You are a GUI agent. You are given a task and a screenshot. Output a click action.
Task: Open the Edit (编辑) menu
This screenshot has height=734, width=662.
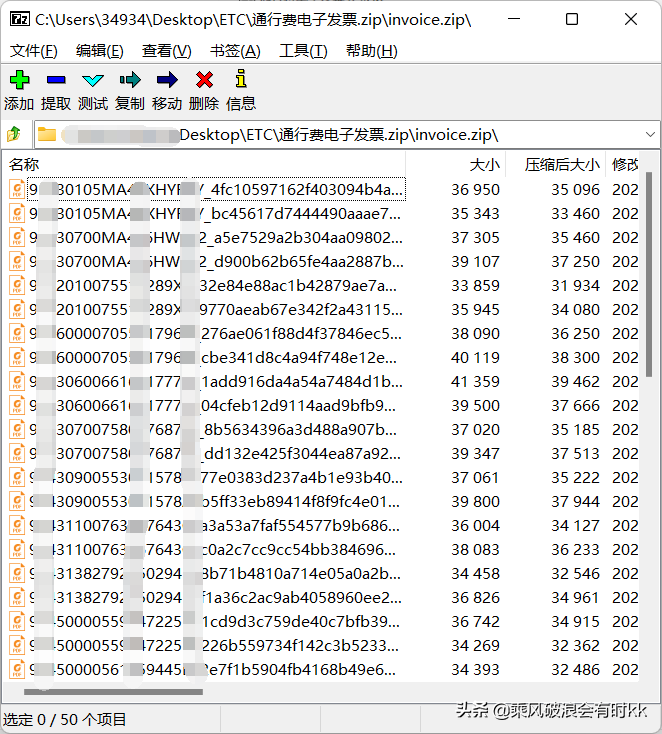(x=100, y=51)
